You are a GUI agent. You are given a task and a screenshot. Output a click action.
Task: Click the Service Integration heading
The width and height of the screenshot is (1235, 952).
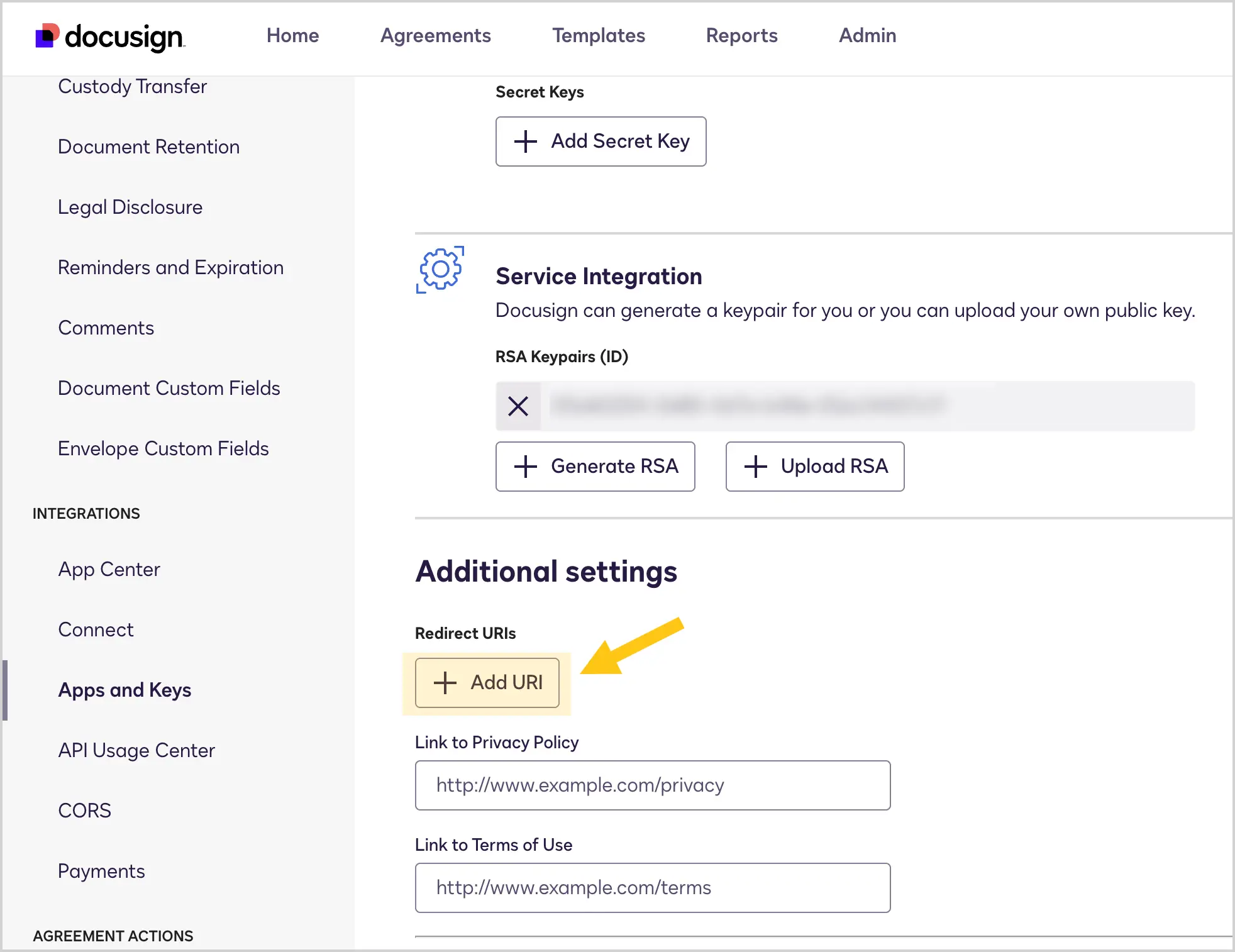coord(599,277)
